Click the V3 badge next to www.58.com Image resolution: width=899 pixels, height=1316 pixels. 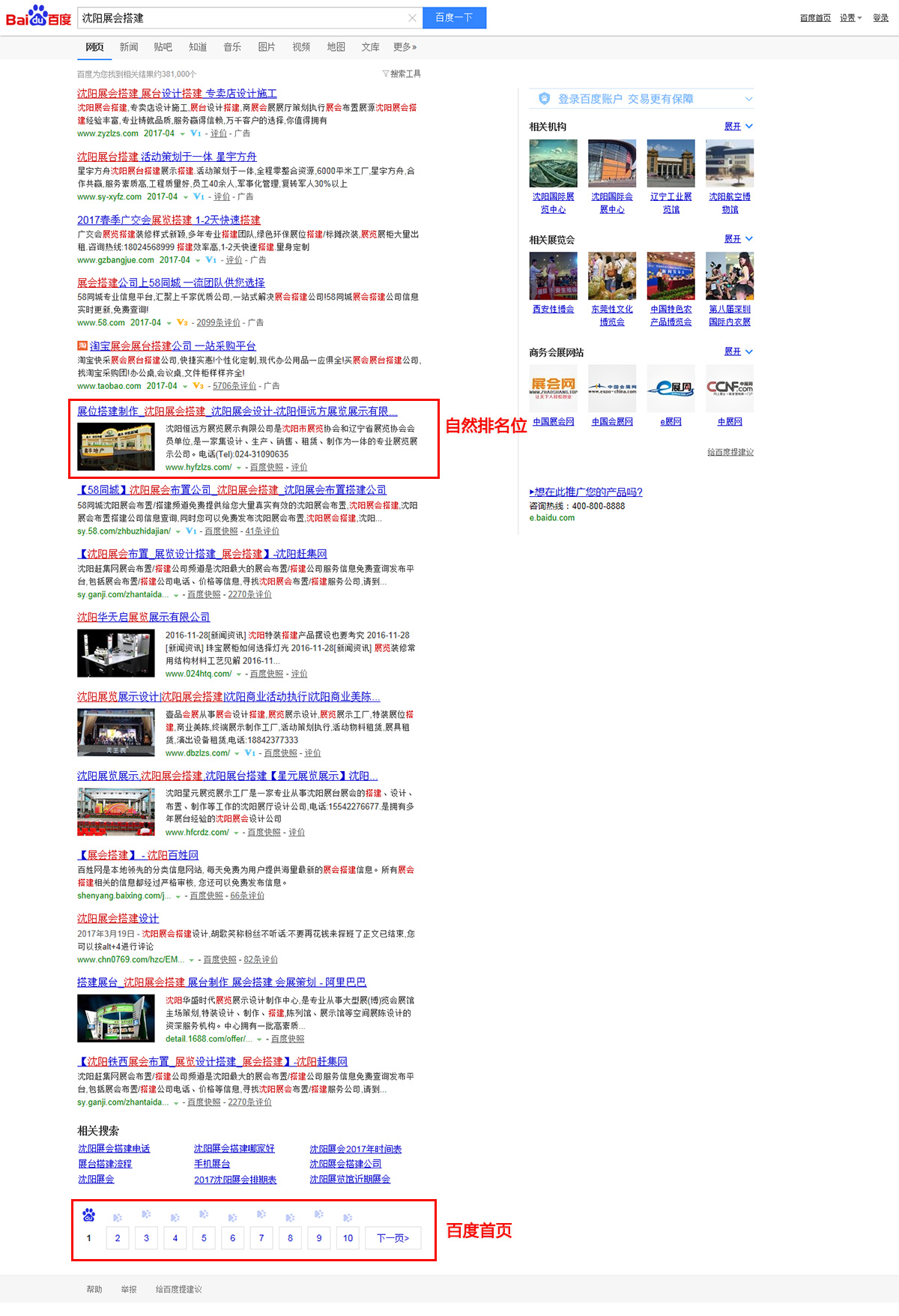tap(182, 323)
